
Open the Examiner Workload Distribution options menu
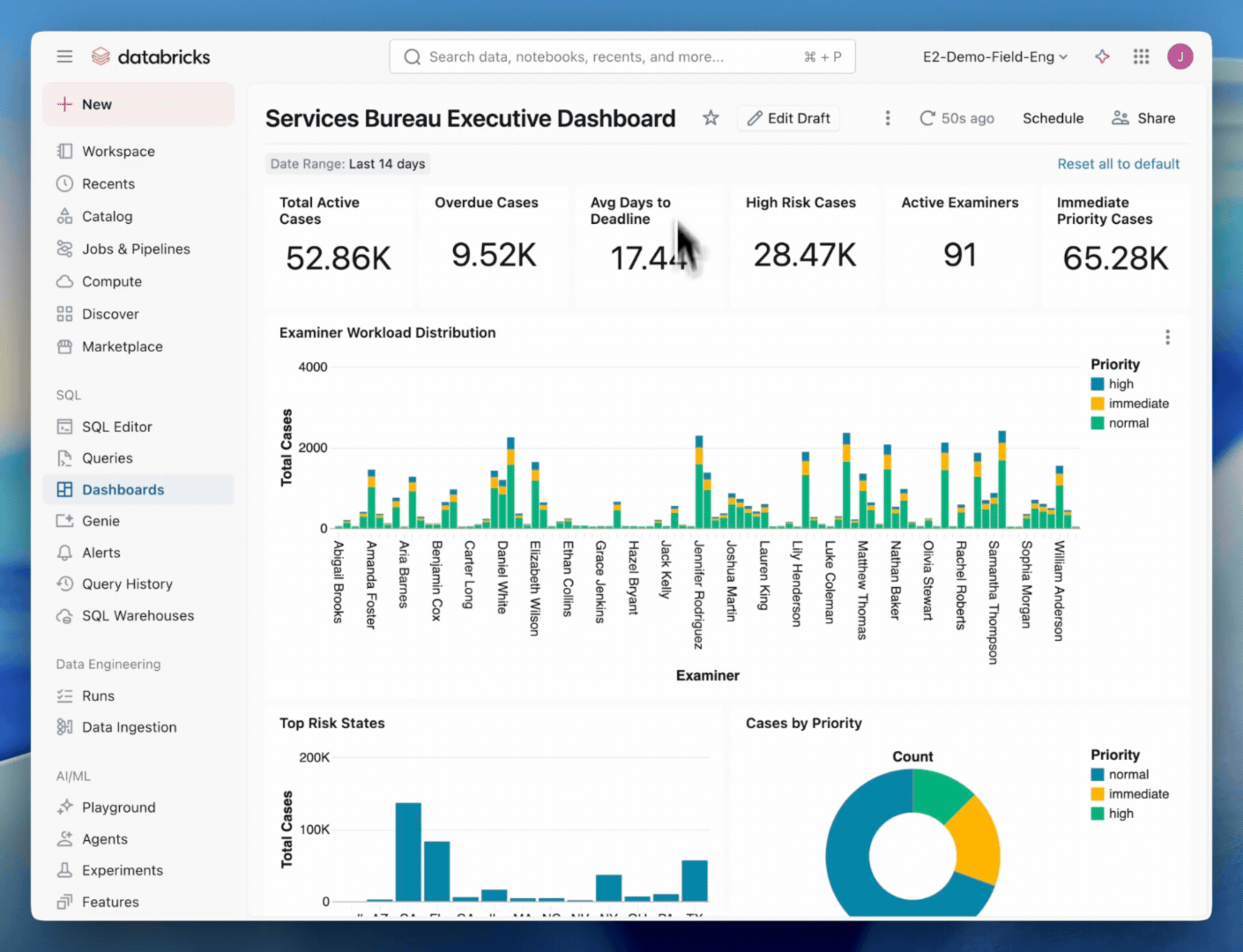(x=1167, y=336)
